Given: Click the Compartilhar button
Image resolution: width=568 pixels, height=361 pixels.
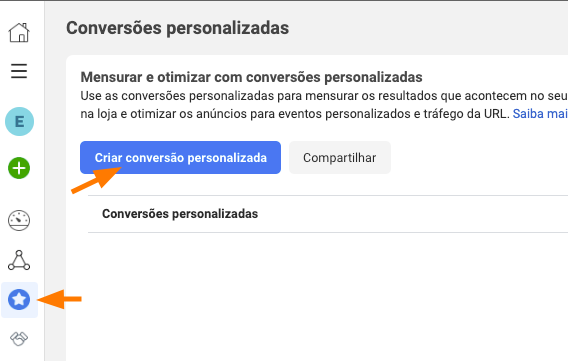Looking at the screenshot, I should [340, 158].
